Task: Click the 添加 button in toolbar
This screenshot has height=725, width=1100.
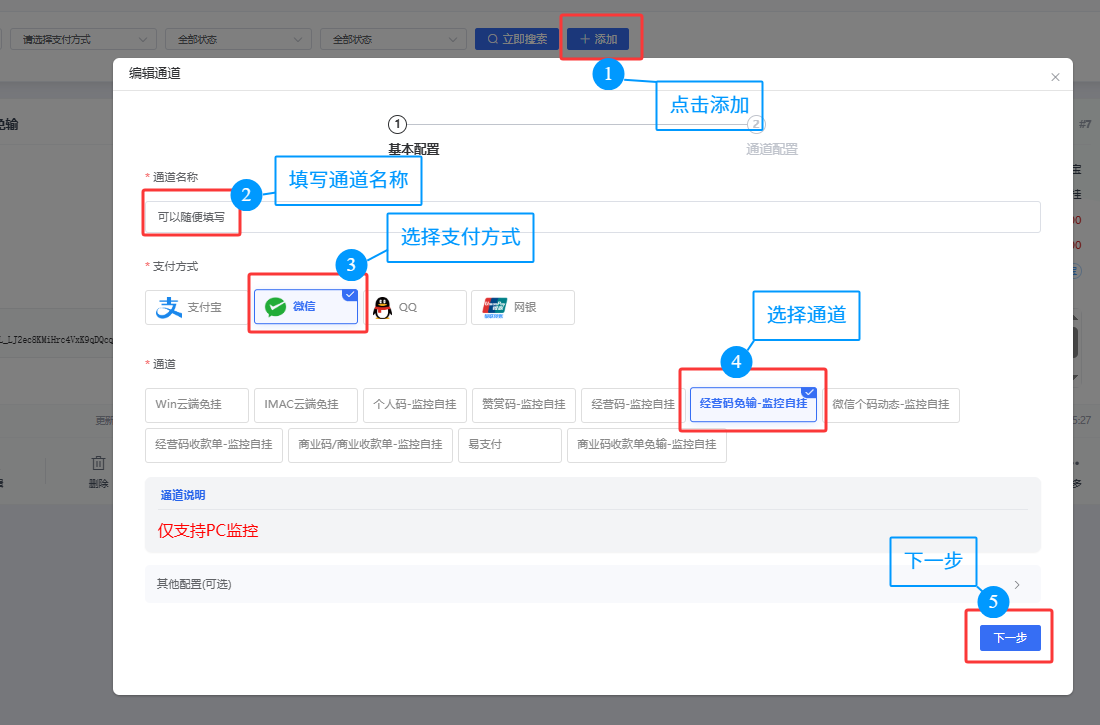Action: [x=598, y=39]
